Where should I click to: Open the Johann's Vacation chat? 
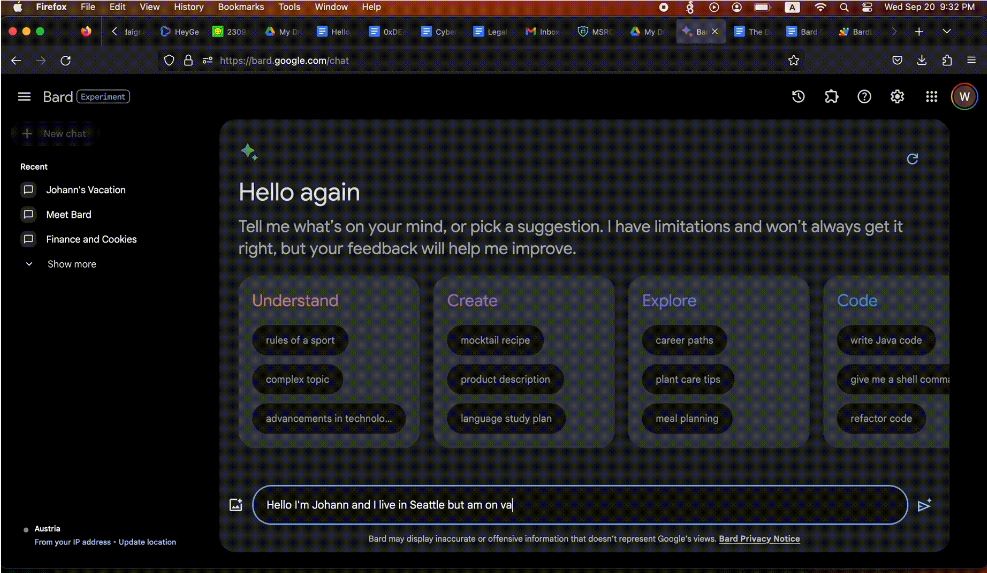[86, 190]
